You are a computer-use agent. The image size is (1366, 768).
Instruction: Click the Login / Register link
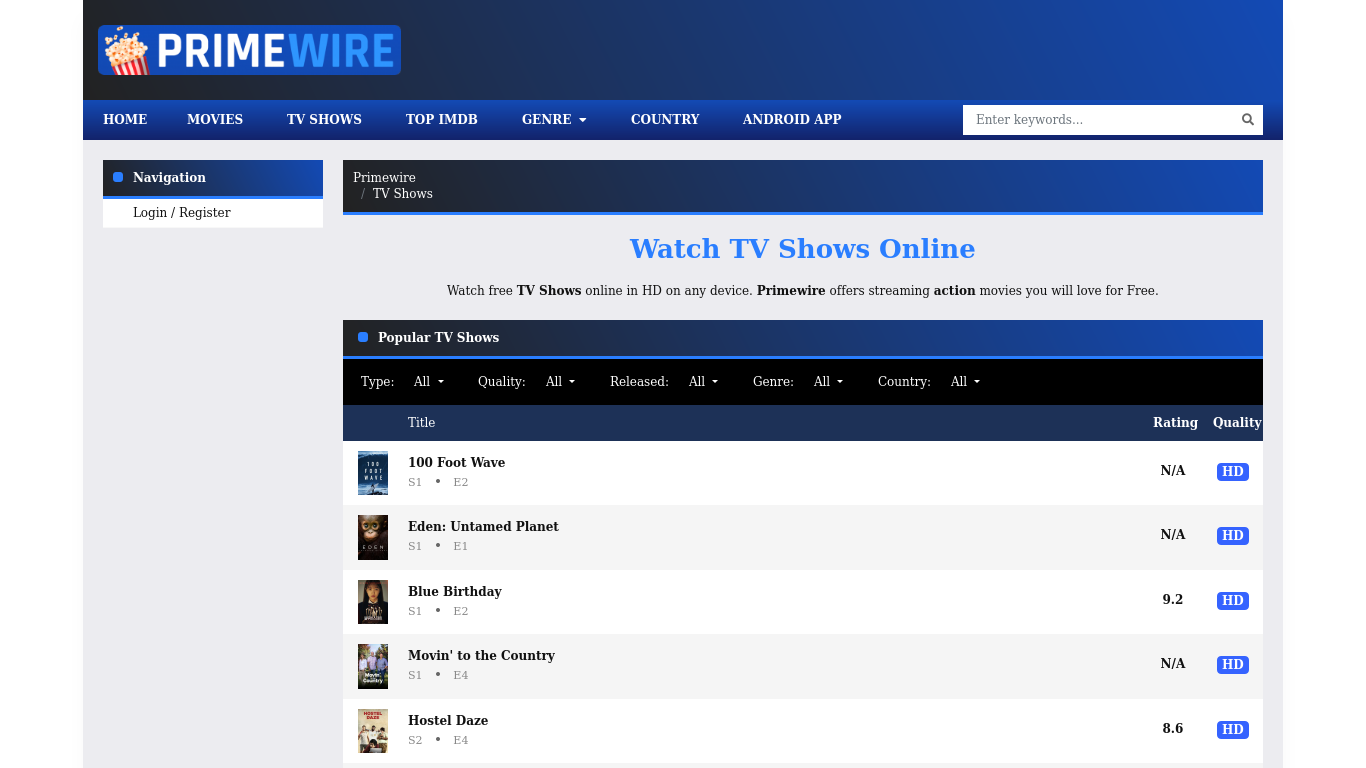[x=182, y=213]
